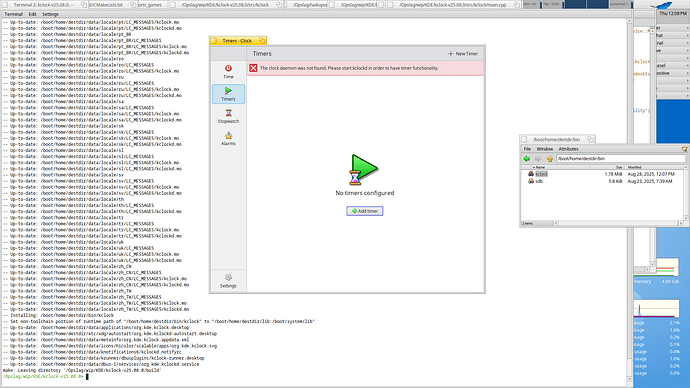Viewport: 690px width, 388px height.
Task: Open the Alarms page in Clock sidebar
Action: pyautogui.click(x=228, y=138)
